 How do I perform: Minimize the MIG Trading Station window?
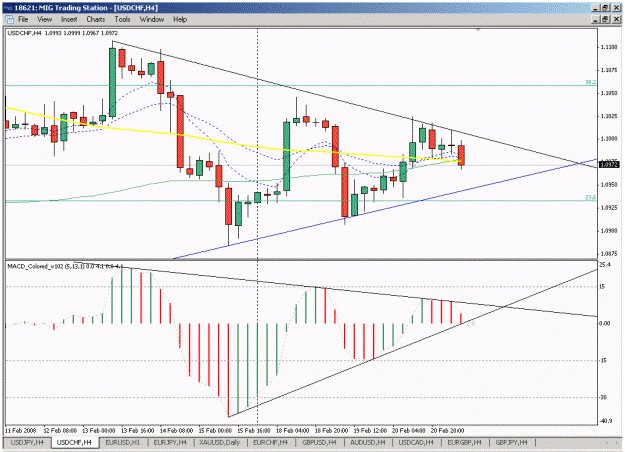point(596,8)
